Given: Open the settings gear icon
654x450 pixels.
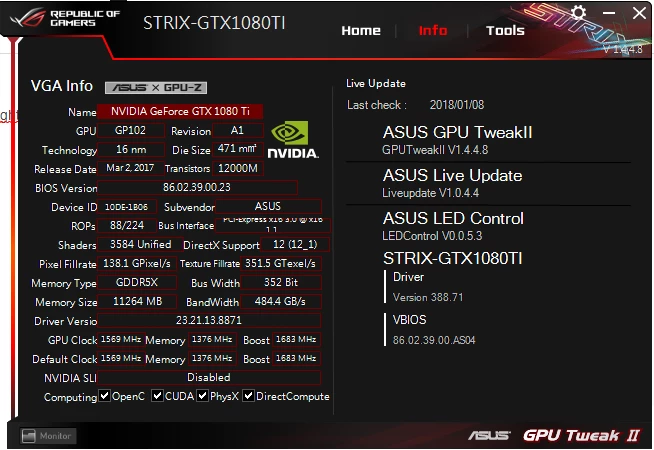Looking at the screenshot, I should 578,13.
